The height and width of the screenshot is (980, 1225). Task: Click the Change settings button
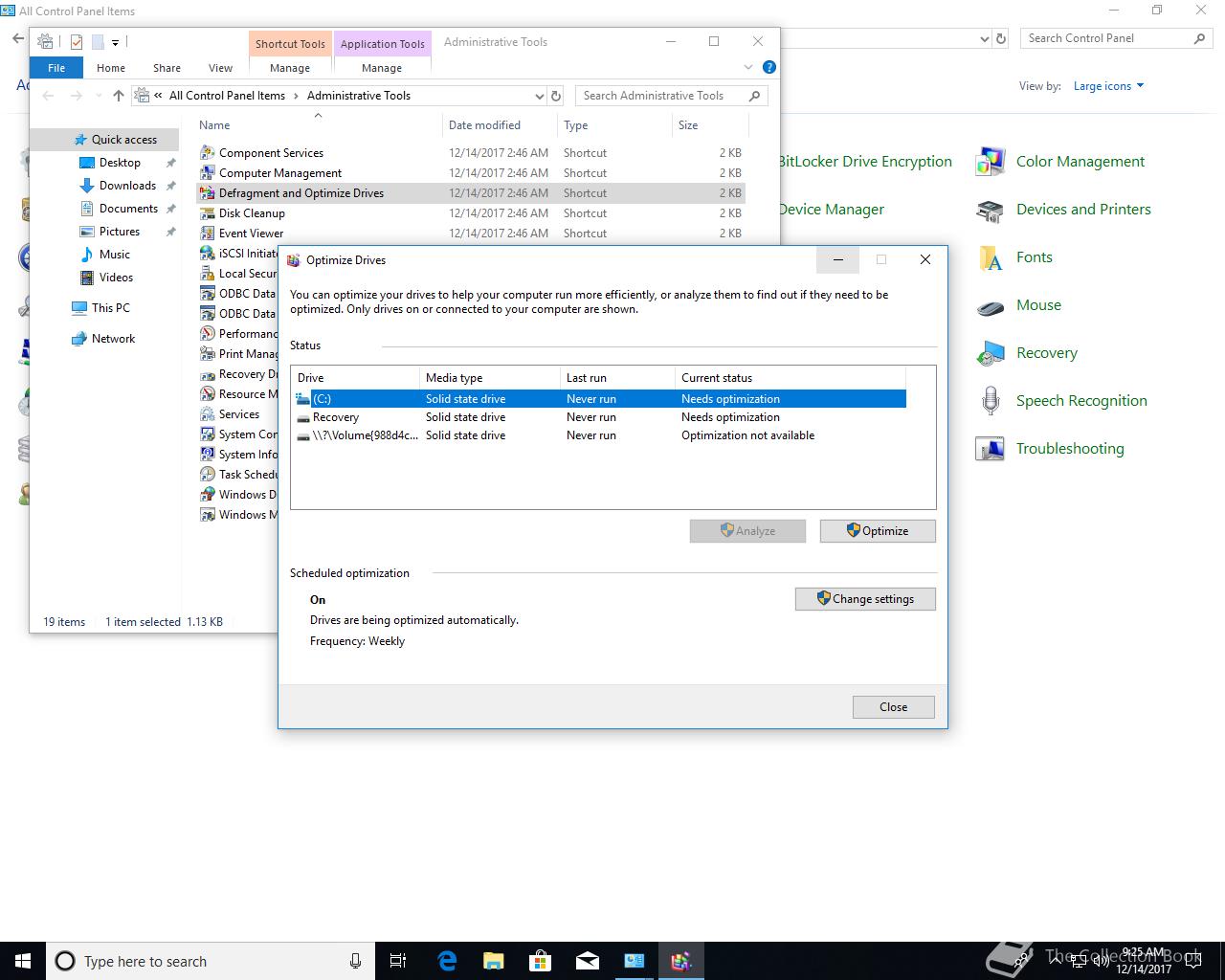coord(865,599)
